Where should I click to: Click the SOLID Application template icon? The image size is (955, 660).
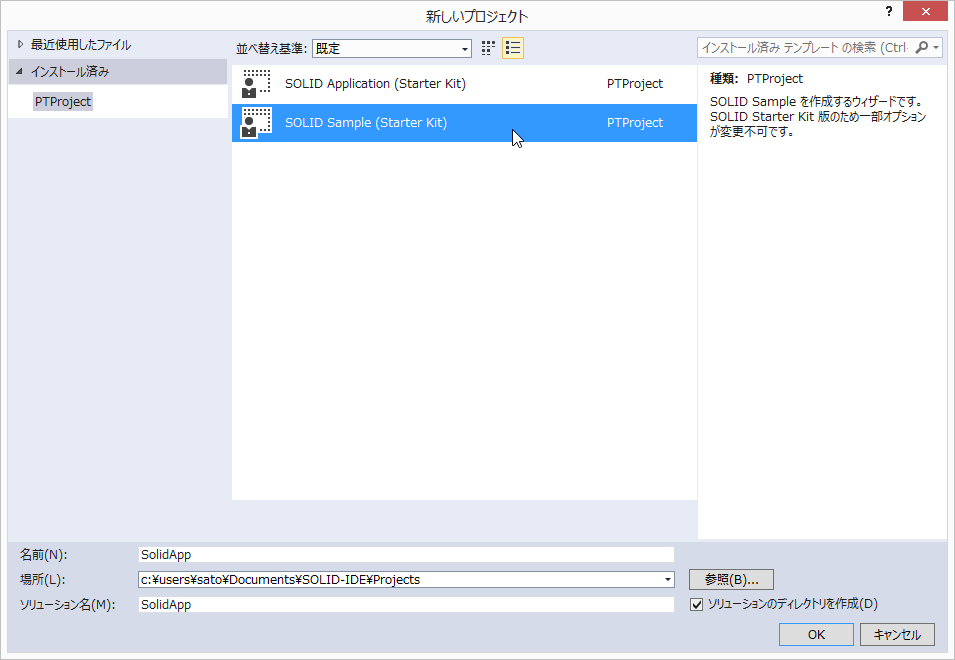pyautogui.click(x=257, y=84)
